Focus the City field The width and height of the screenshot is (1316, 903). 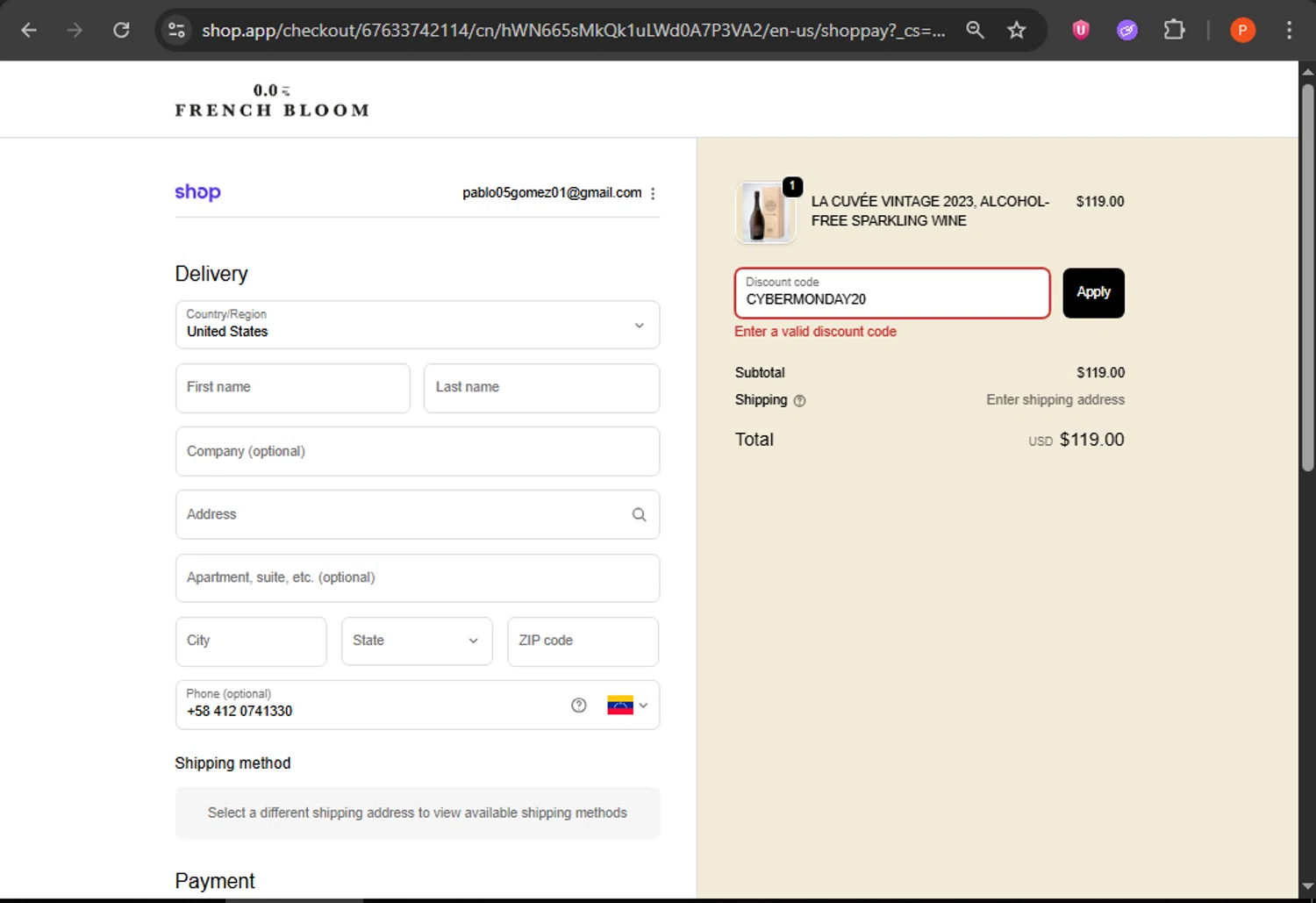[251, 641]
